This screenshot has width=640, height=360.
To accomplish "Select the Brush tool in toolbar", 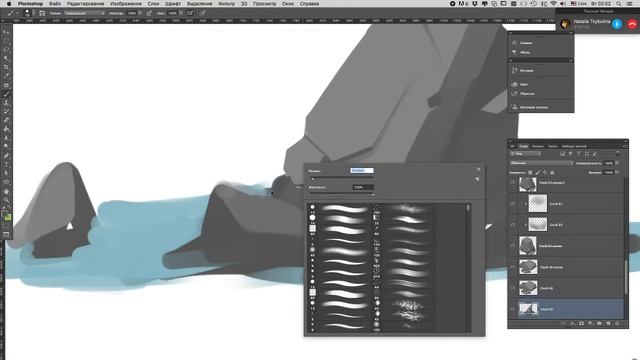I will point(6,94).
